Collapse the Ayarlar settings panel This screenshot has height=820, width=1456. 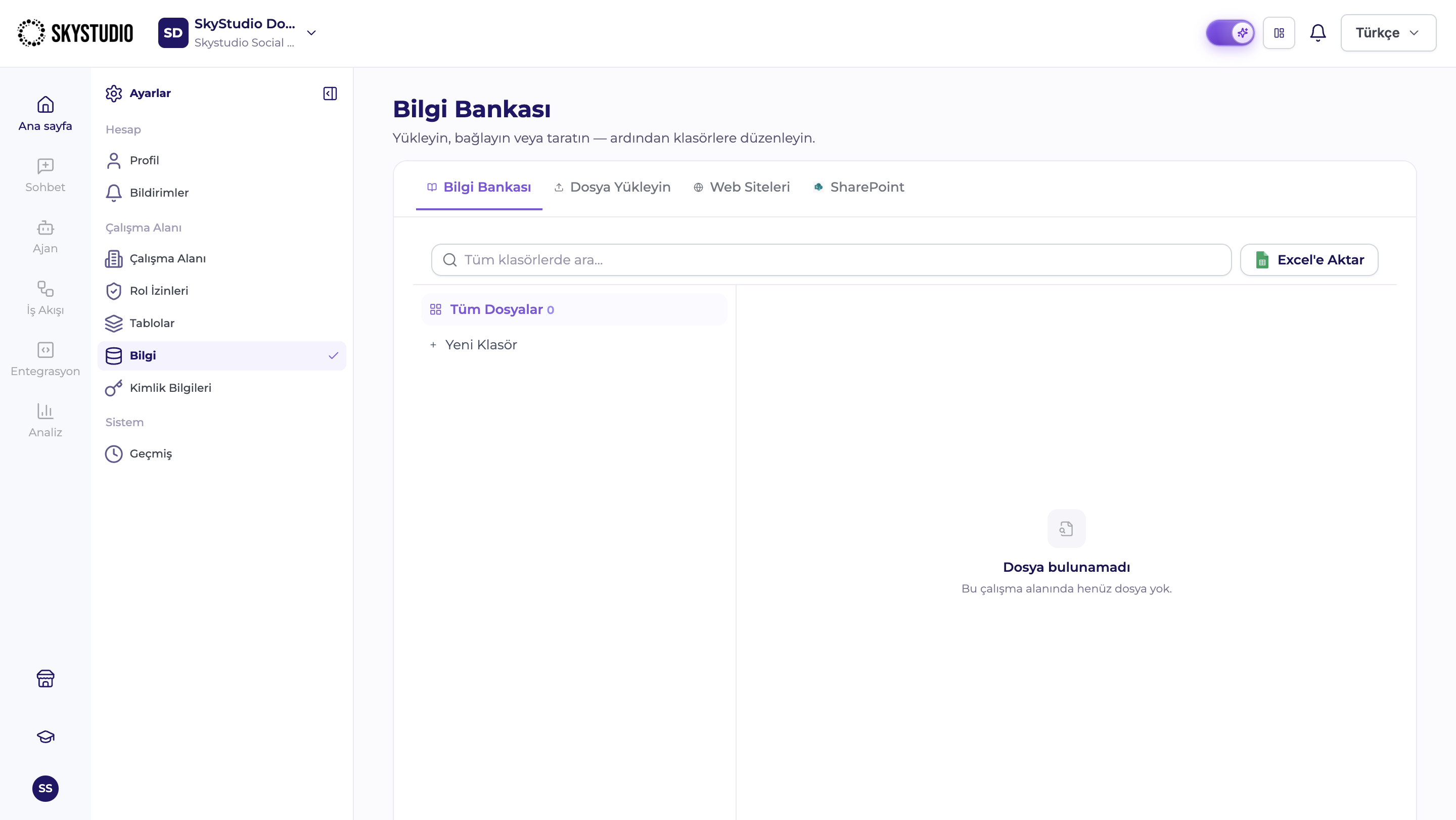[x=330, y=93]
